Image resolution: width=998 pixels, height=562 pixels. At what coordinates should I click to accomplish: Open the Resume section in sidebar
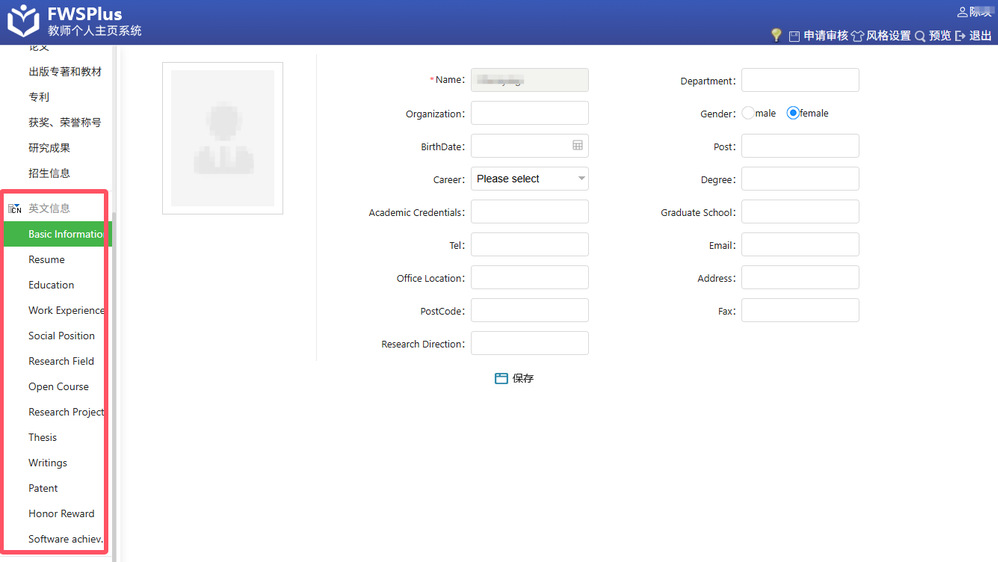[x=46, y=260]
